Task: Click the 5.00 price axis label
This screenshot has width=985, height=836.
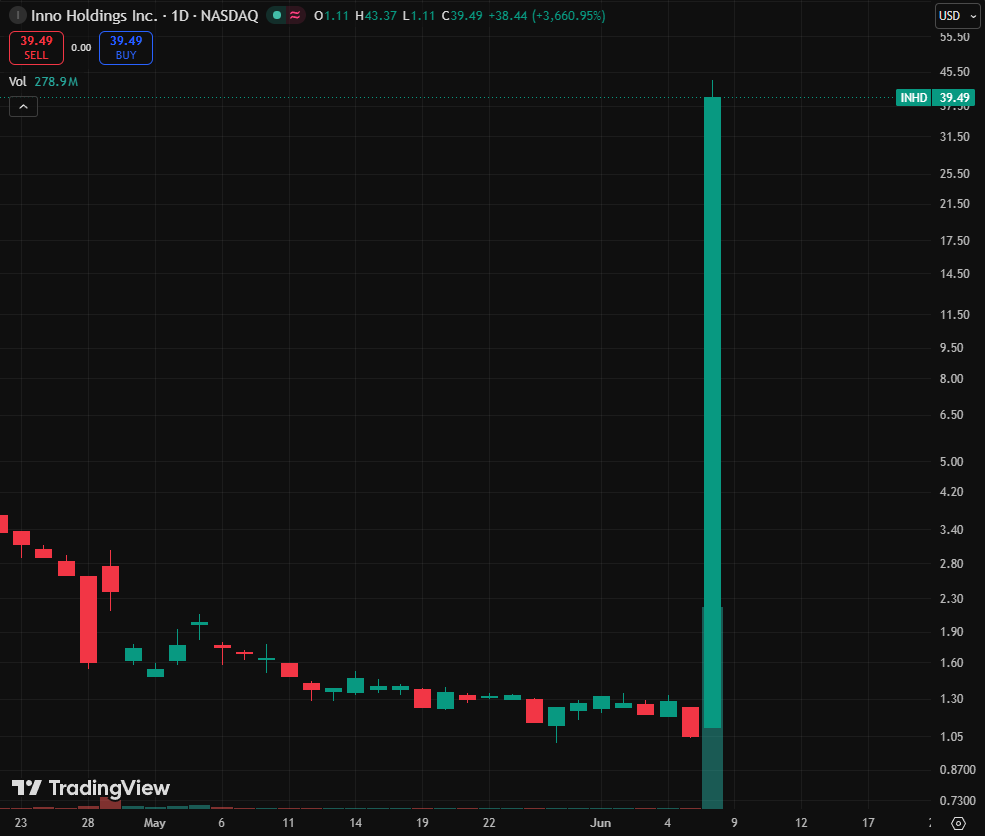Action: (x=951, y=462)
